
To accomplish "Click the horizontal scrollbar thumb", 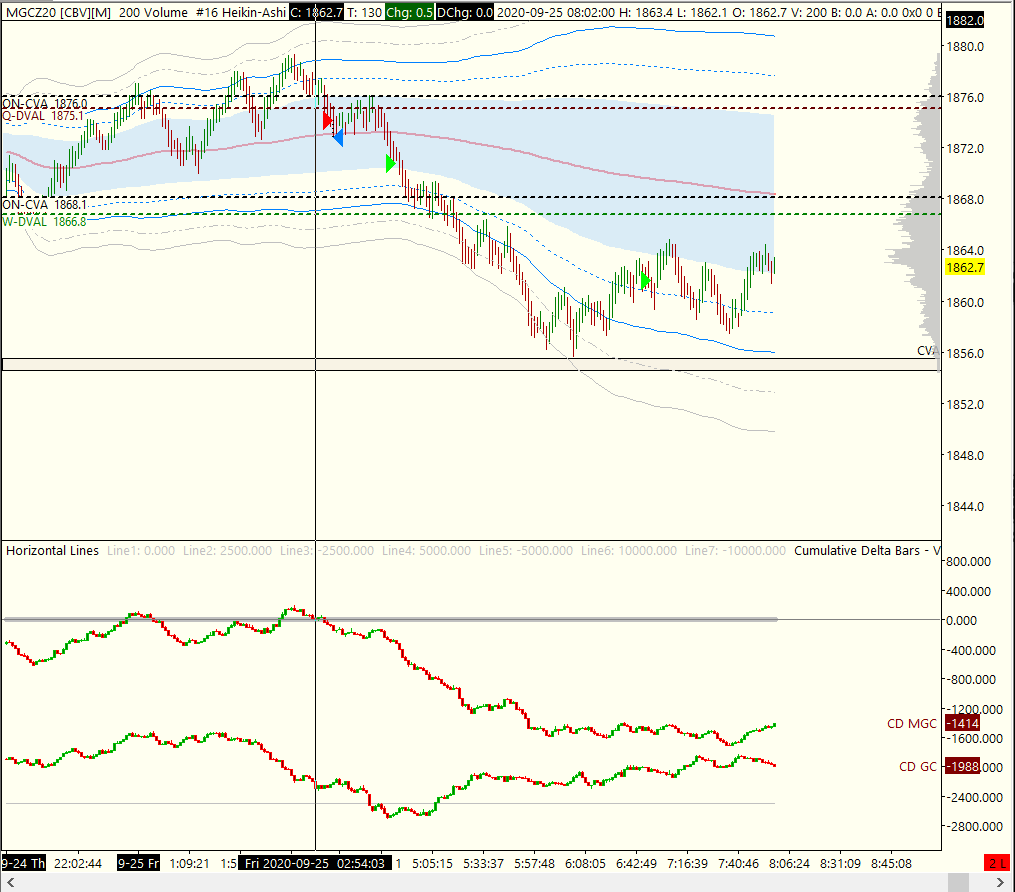I will tap(959, 883).
